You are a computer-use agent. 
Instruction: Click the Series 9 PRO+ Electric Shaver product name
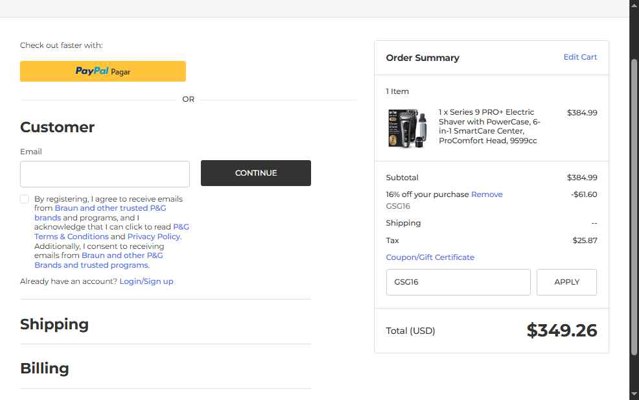489,126
